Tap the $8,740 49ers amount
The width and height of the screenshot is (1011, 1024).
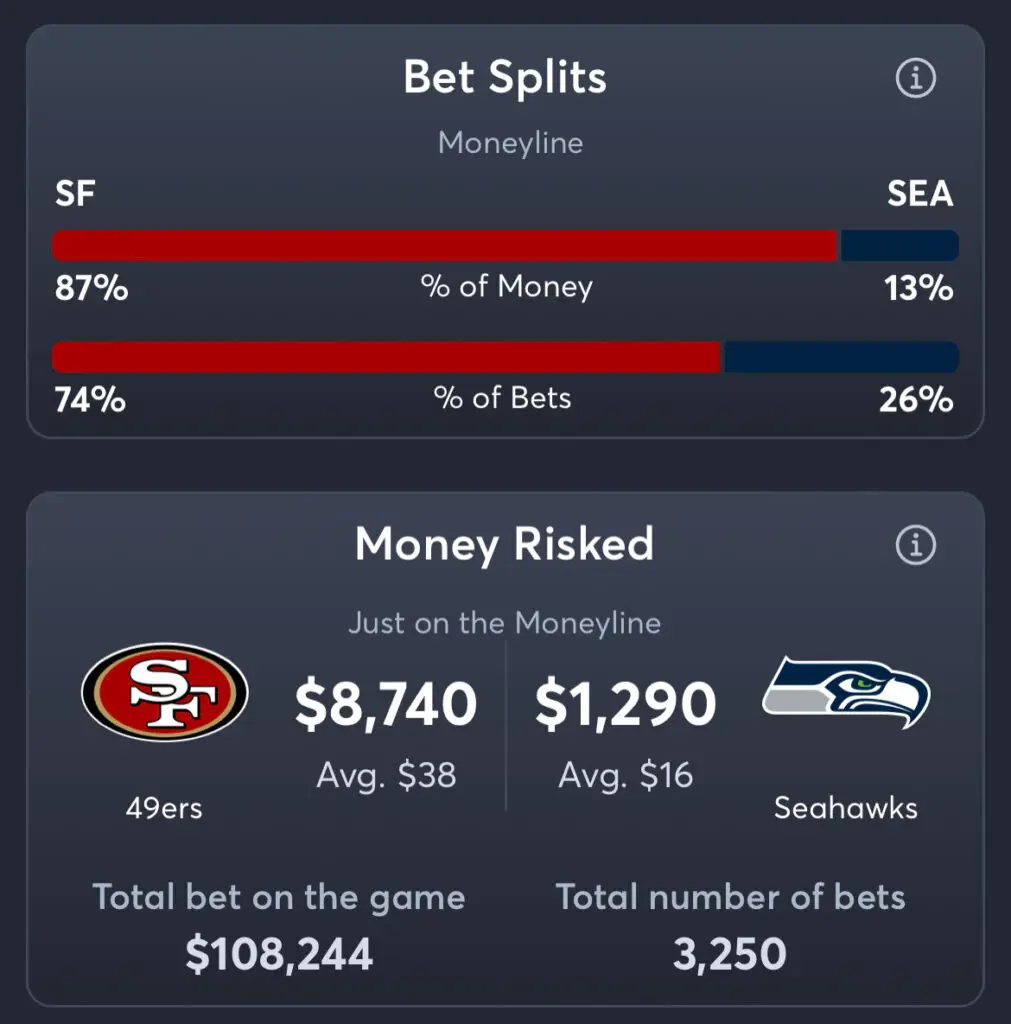(x=386, y=704)
